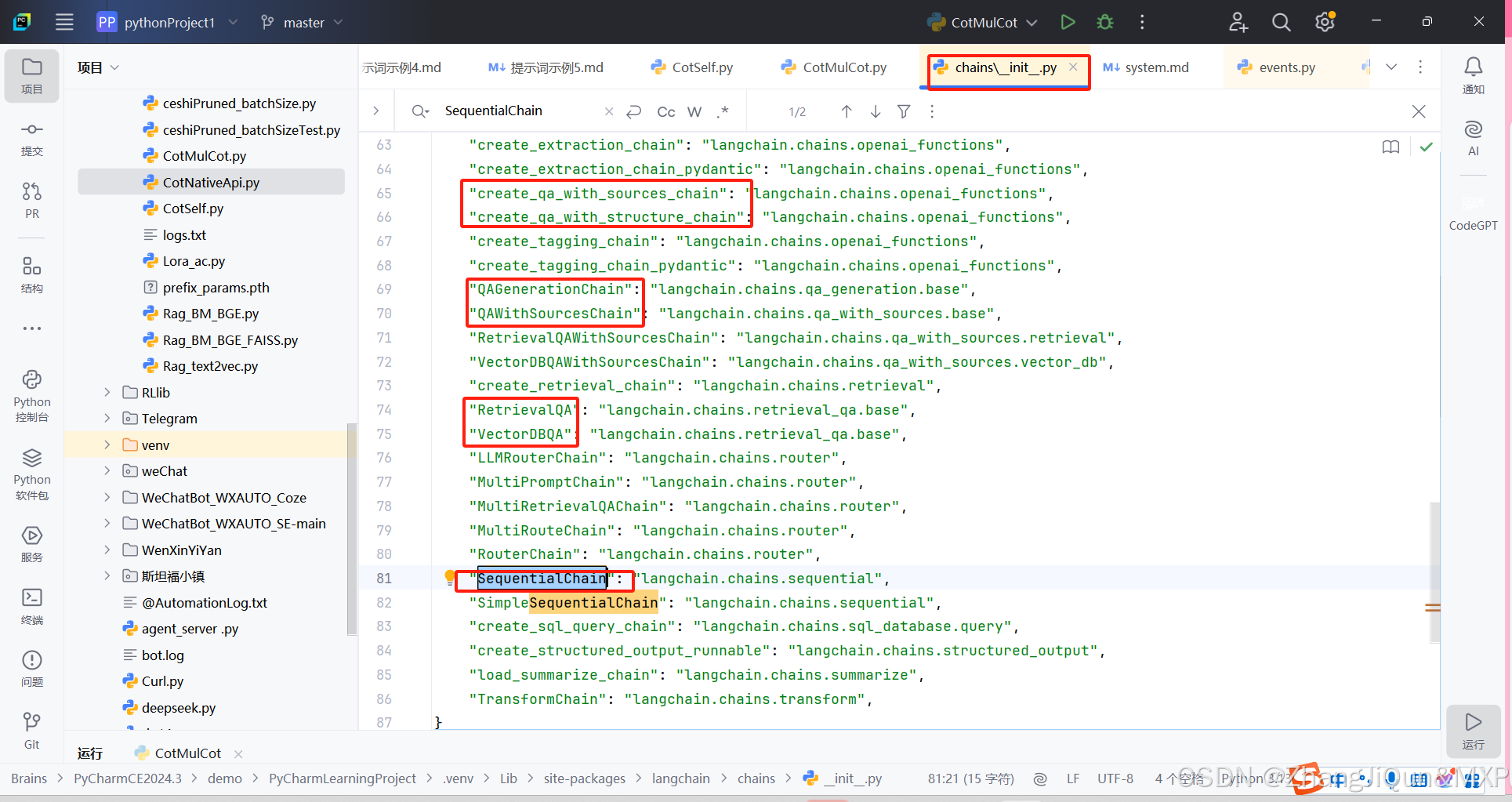Expand the weChat folder
The height and width of the screenshot is (802, 1512).
107,471
